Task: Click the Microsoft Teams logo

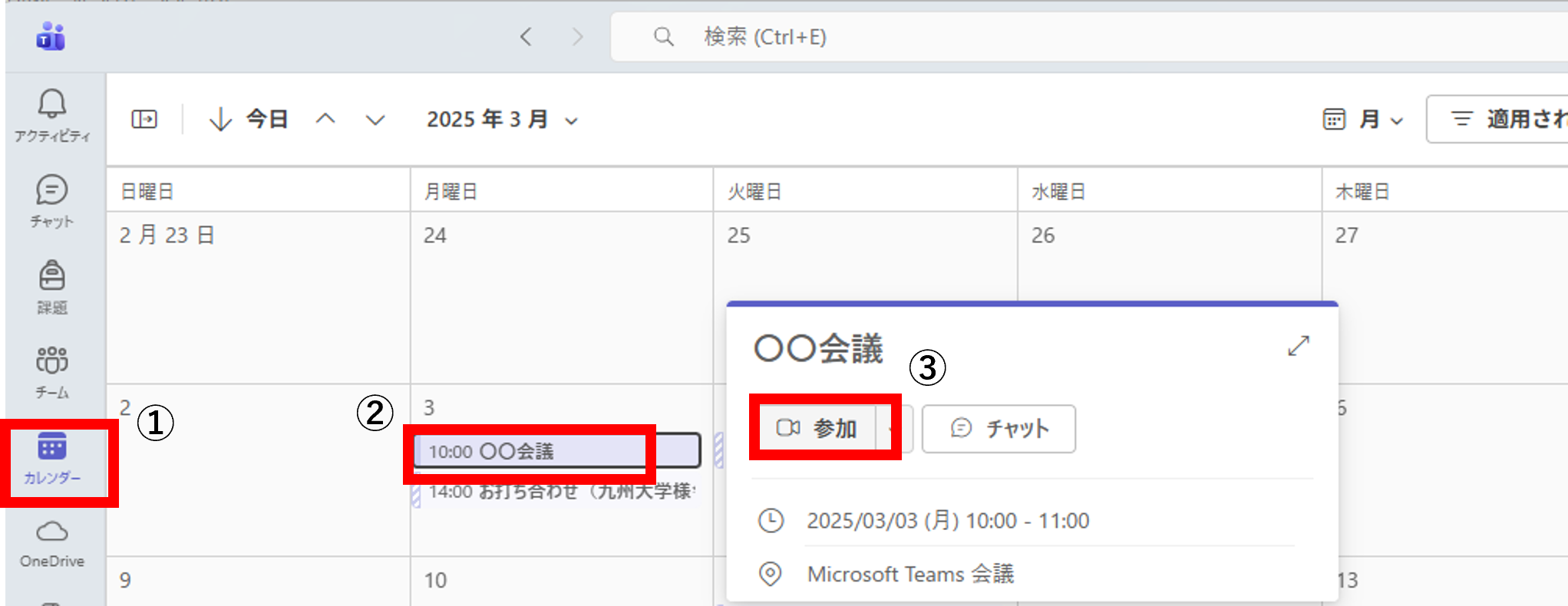Action: (x=51, y=37)
